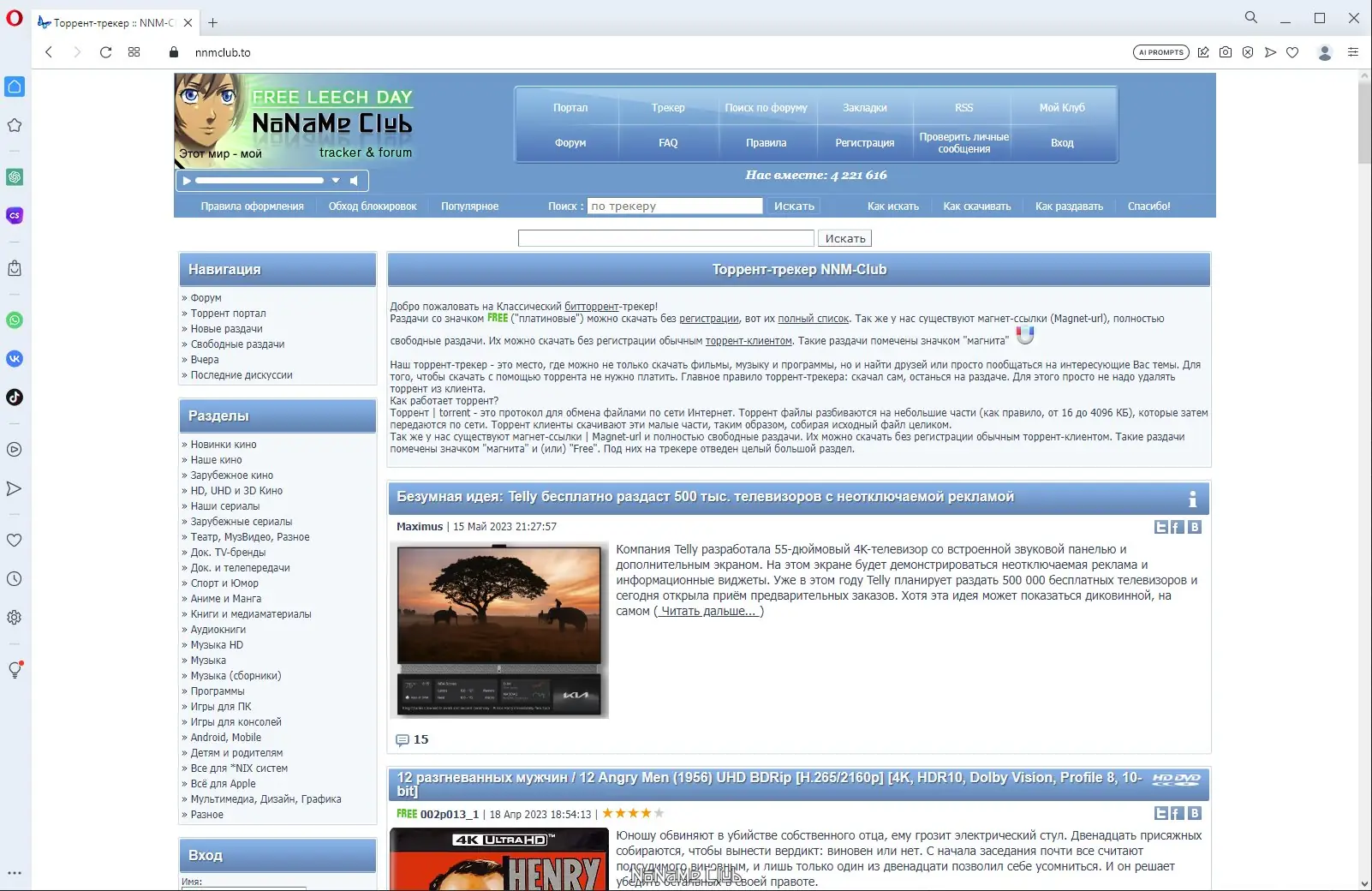Open the RSS menu item

964,108
